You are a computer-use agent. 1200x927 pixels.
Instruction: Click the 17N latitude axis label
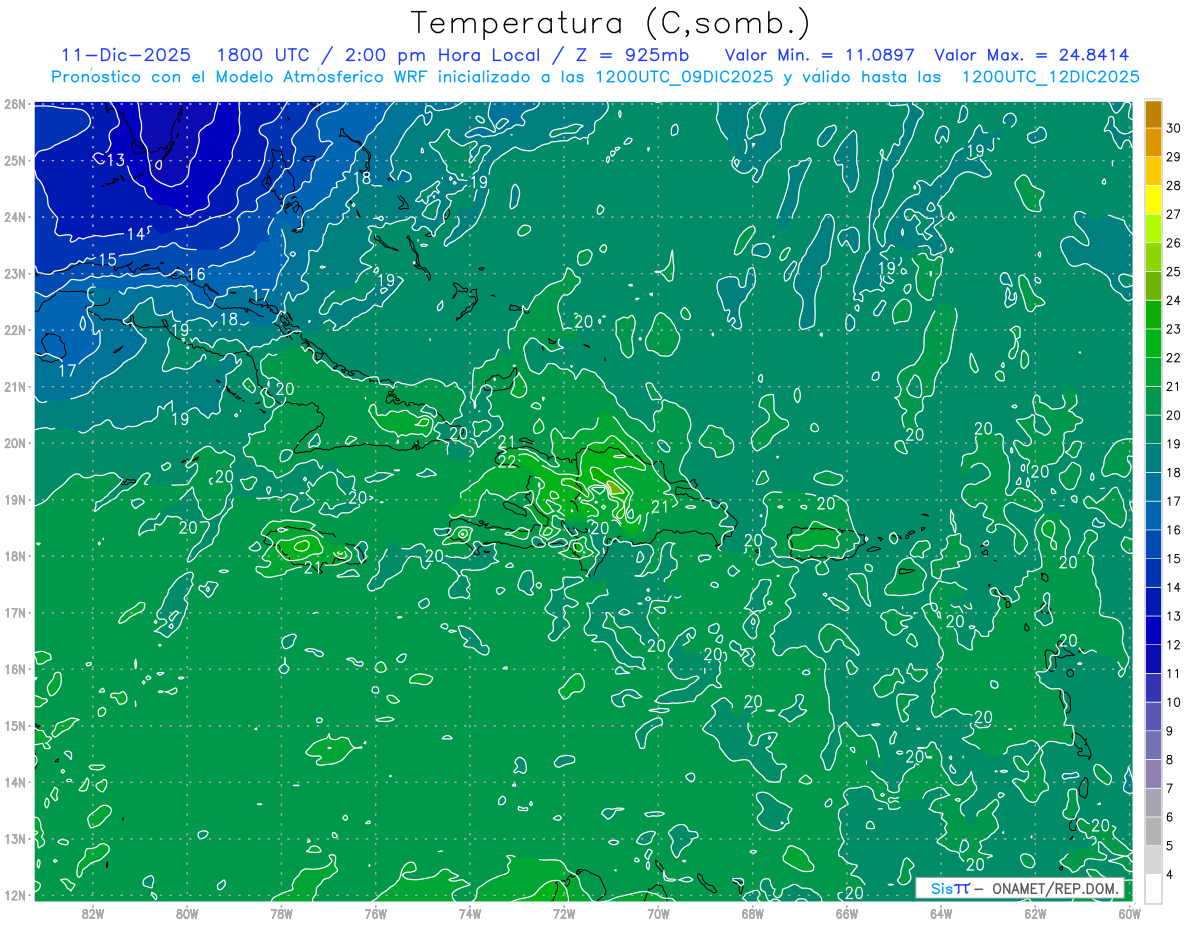pyautogui.click(x=14, y=612)
